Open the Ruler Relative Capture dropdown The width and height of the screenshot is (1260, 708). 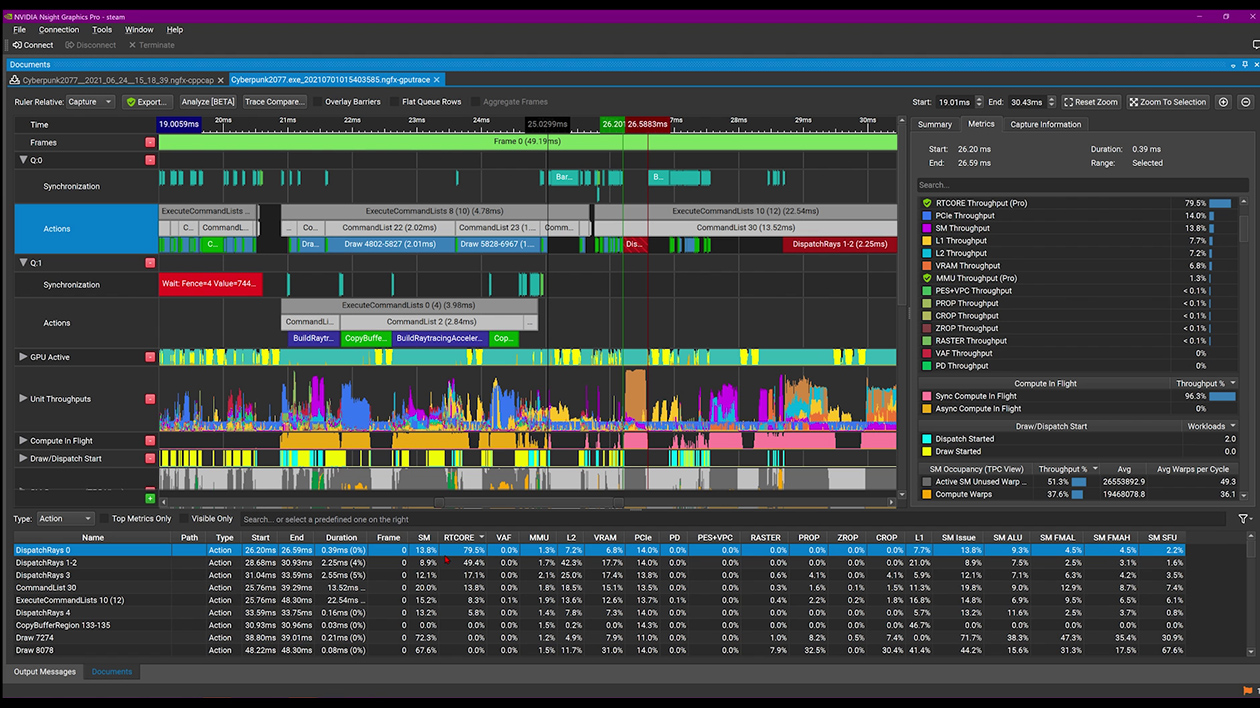[x=89, y=102]
